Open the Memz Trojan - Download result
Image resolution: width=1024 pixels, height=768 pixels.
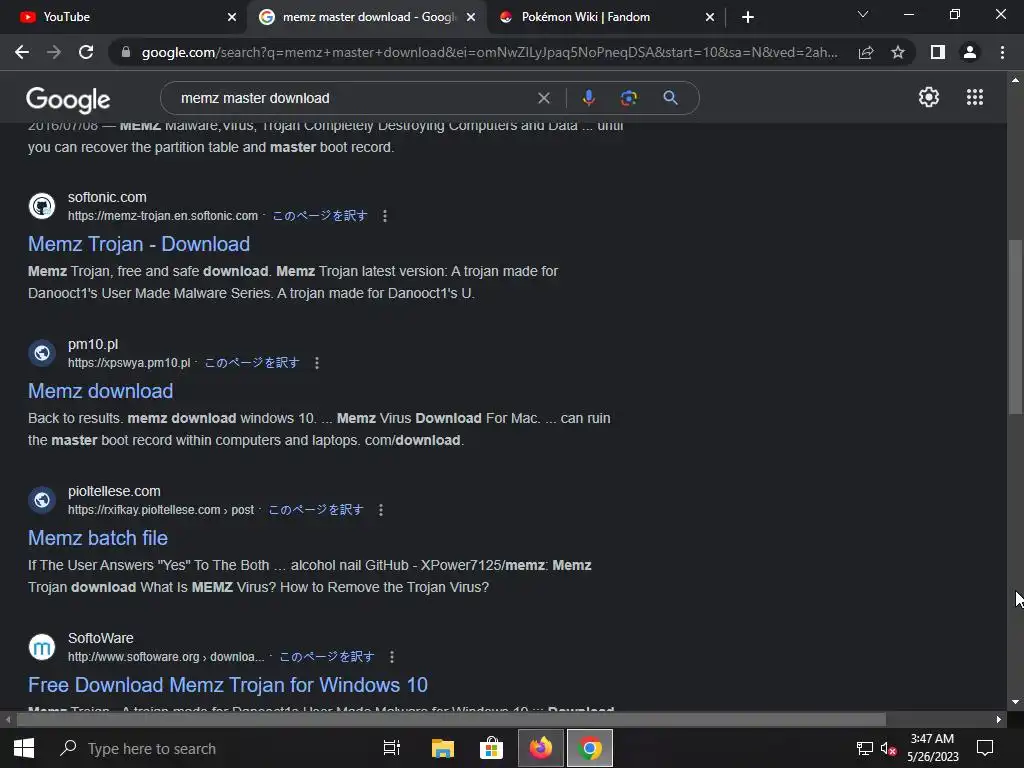(x=138, y=244)
